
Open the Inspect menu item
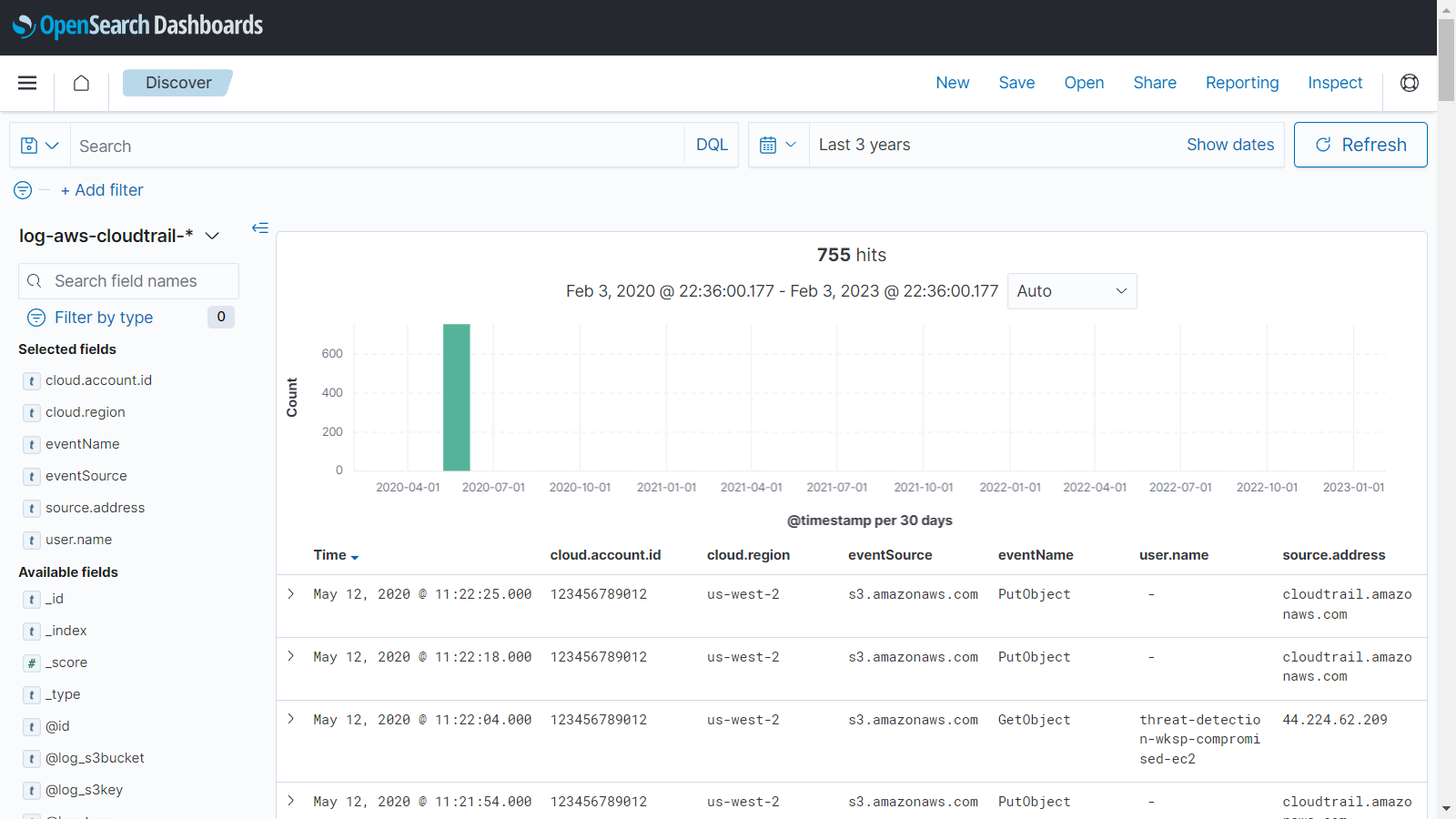(x=1334, y=83)
